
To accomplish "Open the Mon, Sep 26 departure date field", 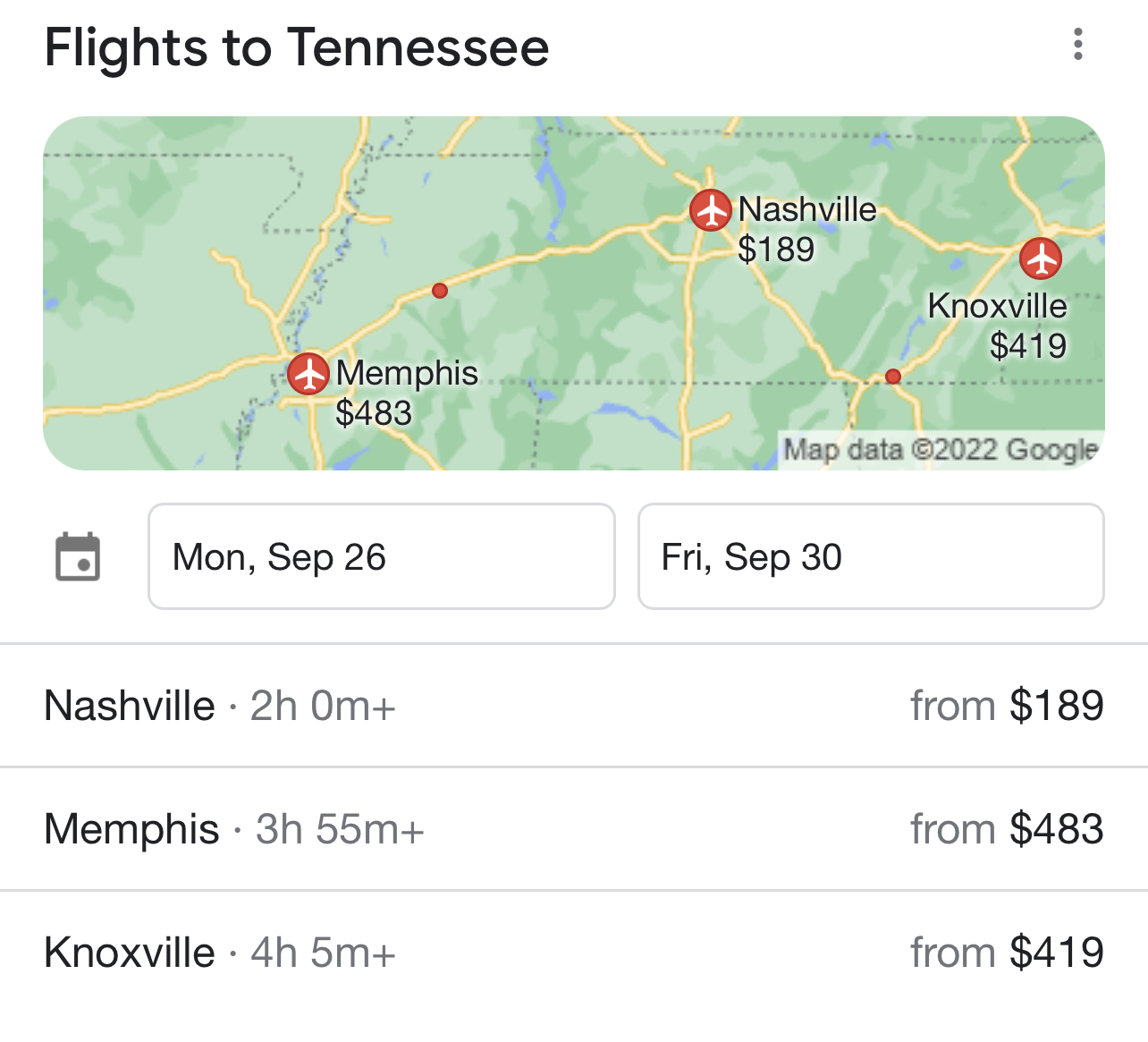I will coord(381,556).
